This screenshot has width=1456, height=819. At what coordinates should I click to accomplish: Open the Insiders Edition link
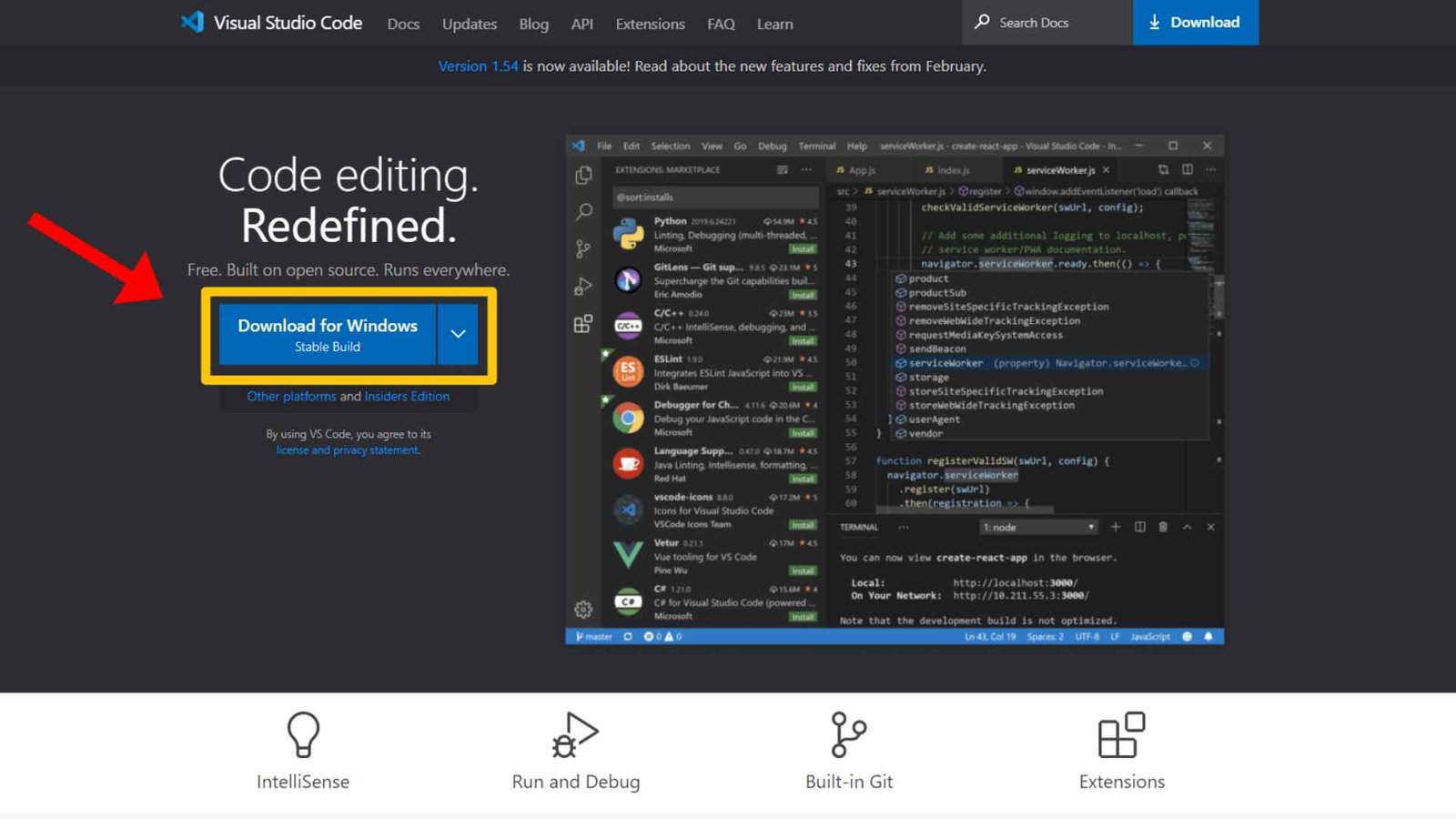coord(407,396)
